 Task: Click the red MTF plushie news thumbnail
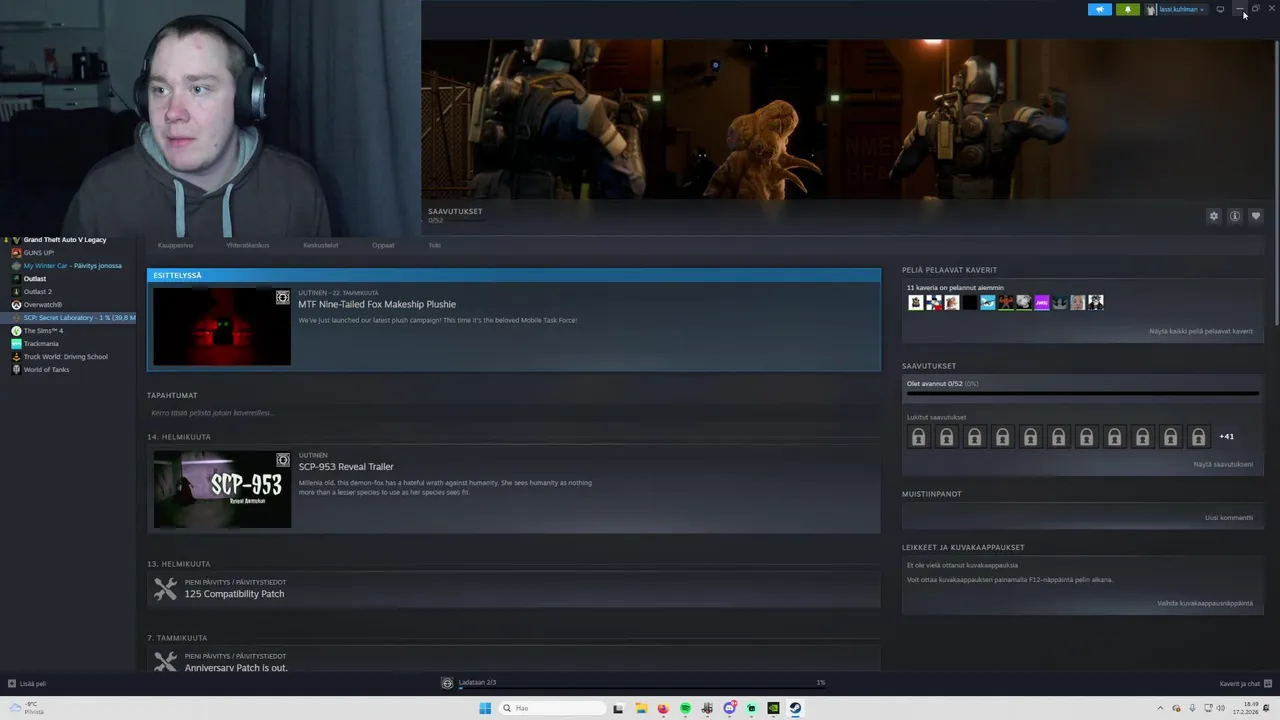coord(222,327)
